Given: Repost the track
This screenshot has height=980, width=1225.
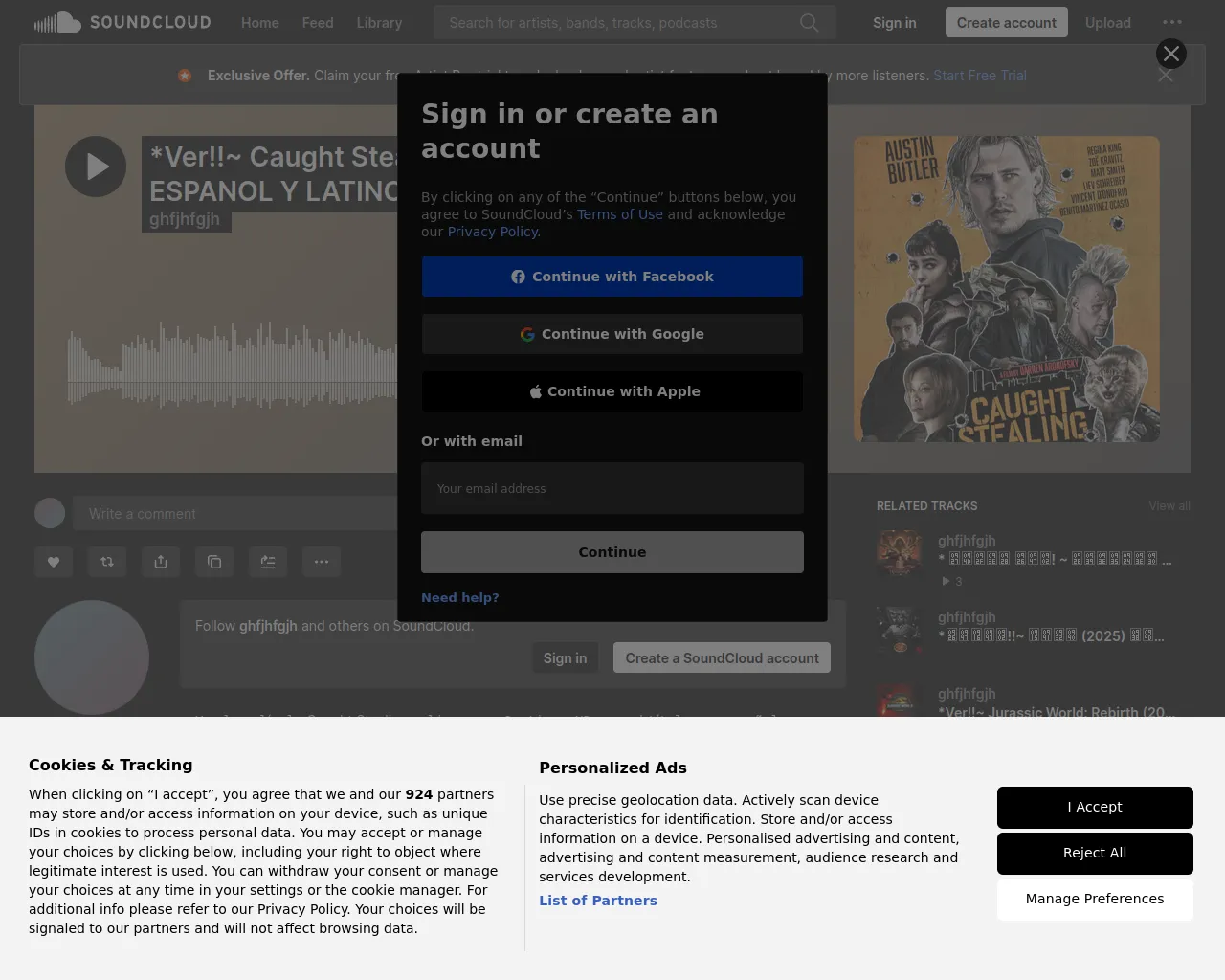Looking at the screenshot, I should [x=107, y=562].
